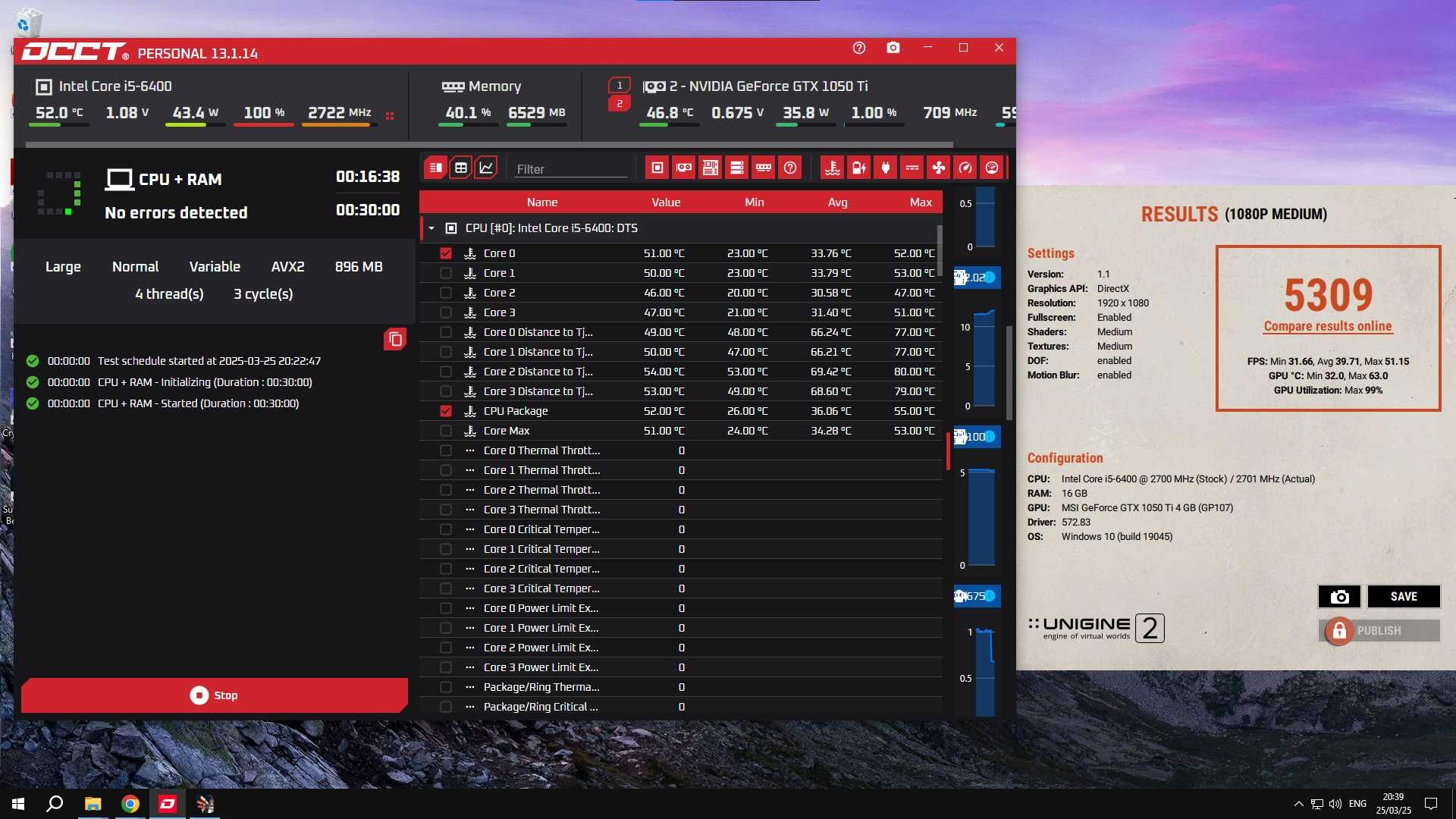Show power plug sensors icon

tap(886, 168)
